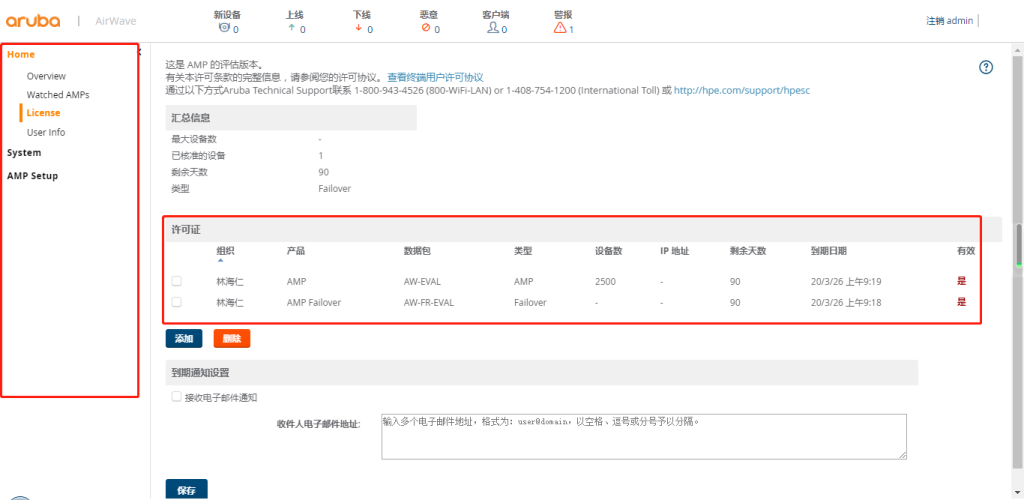This screenshot has width=1024, height=500.
Task: View the up devices (上线) arrow icon
Action: point(291,28)
